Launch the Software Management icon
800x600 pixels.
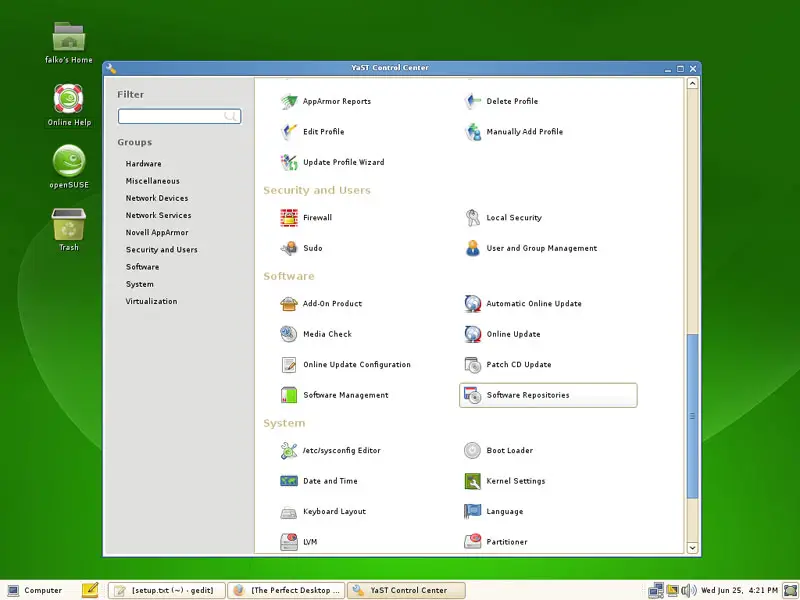click(x=289, y=395)
